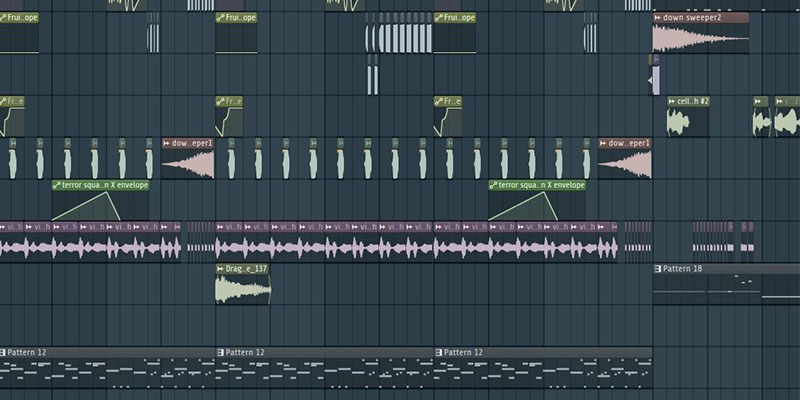Click the second Pattern 12 clip title

[x=245, y=352]
